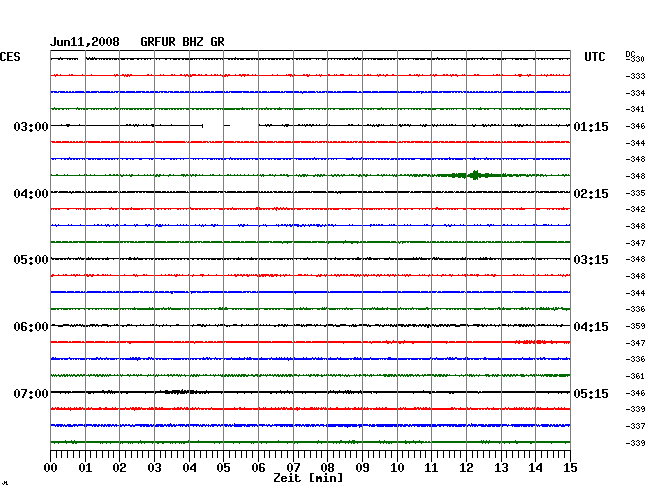Select the 04:15 UTC time label
This screenshot has height=494, width=650.
(x=591, y=327)
